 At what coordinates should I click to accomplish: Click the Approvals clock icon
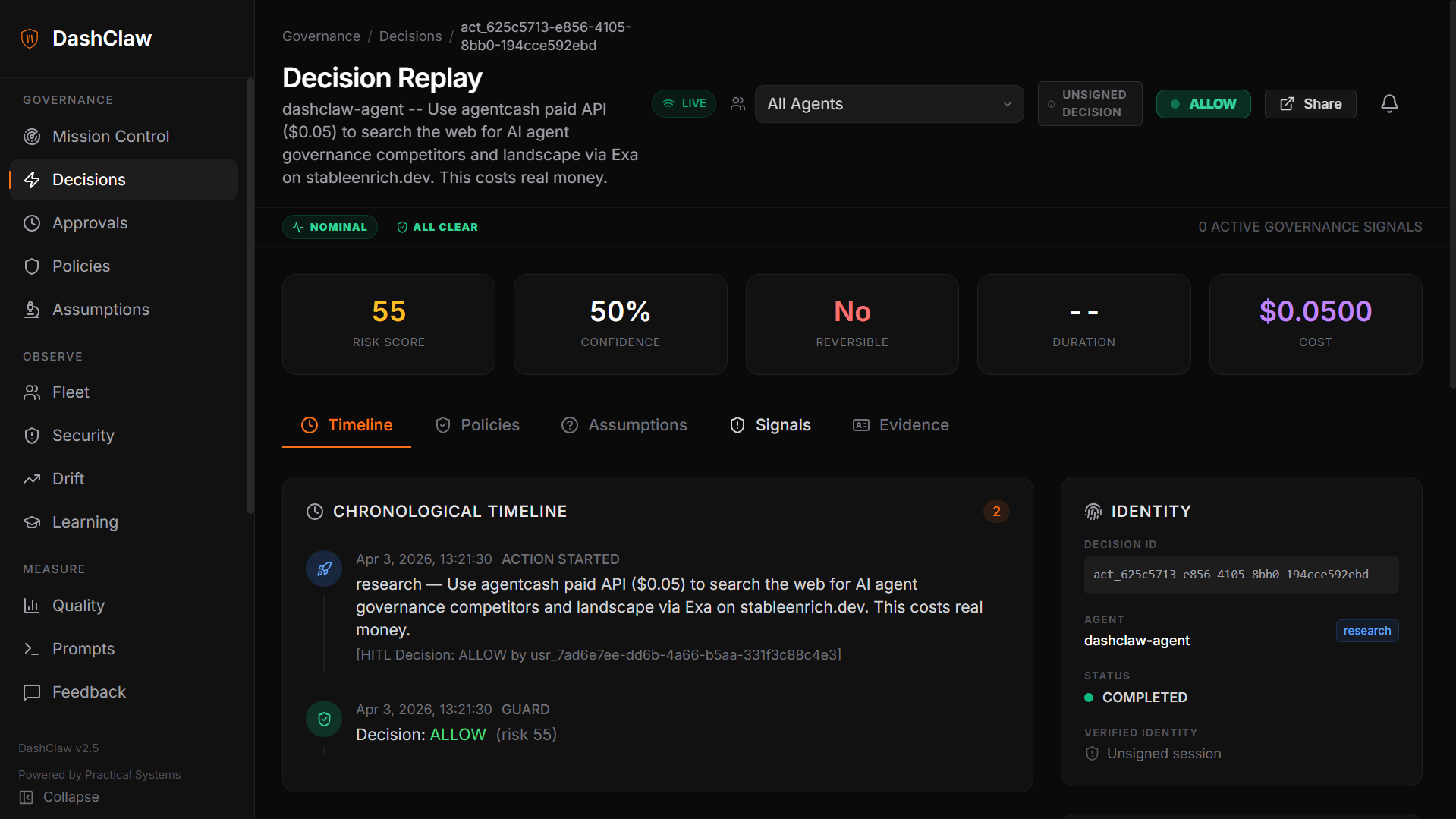[x=32, y=223]
